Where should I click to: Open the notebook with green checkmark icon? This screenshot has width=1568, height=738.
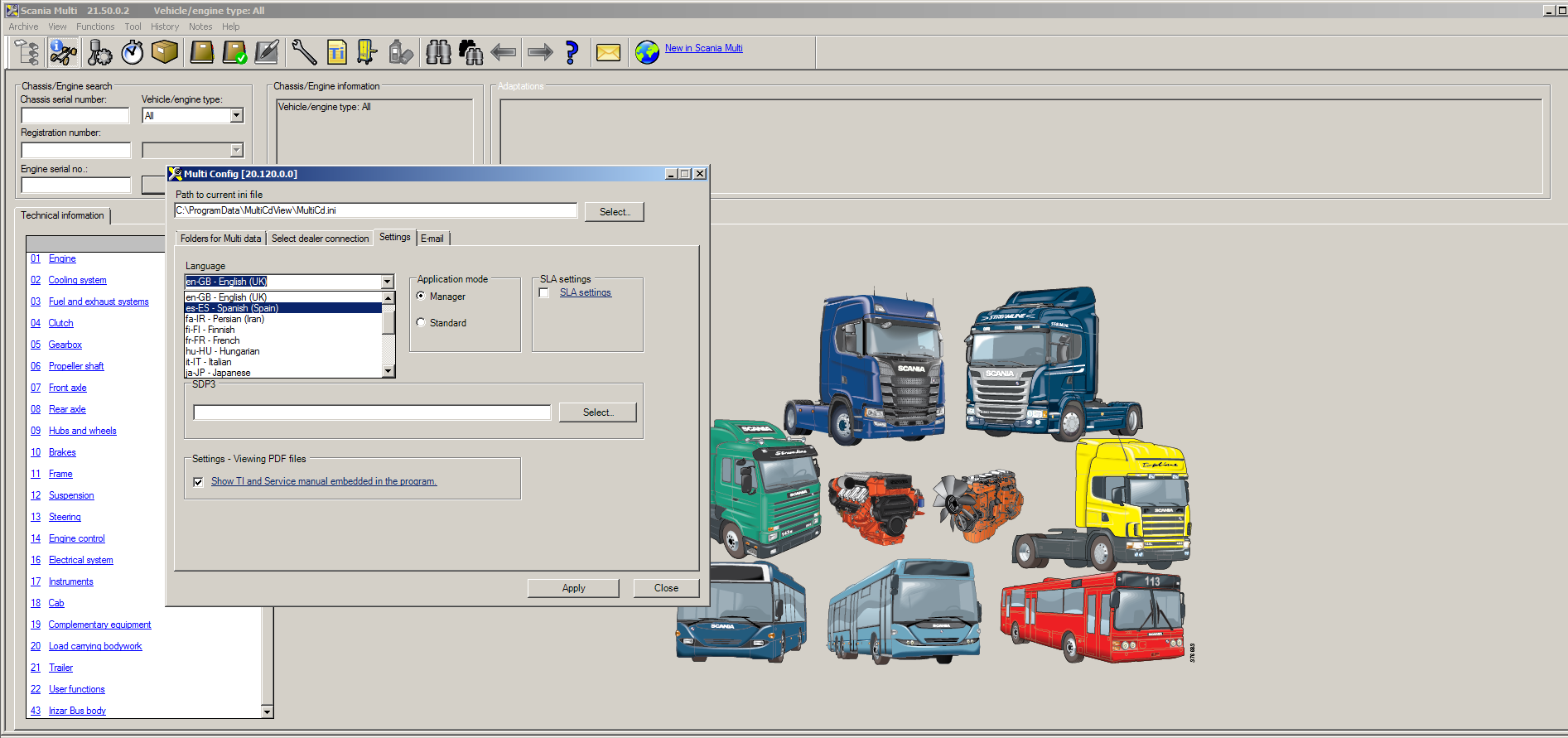234,52
